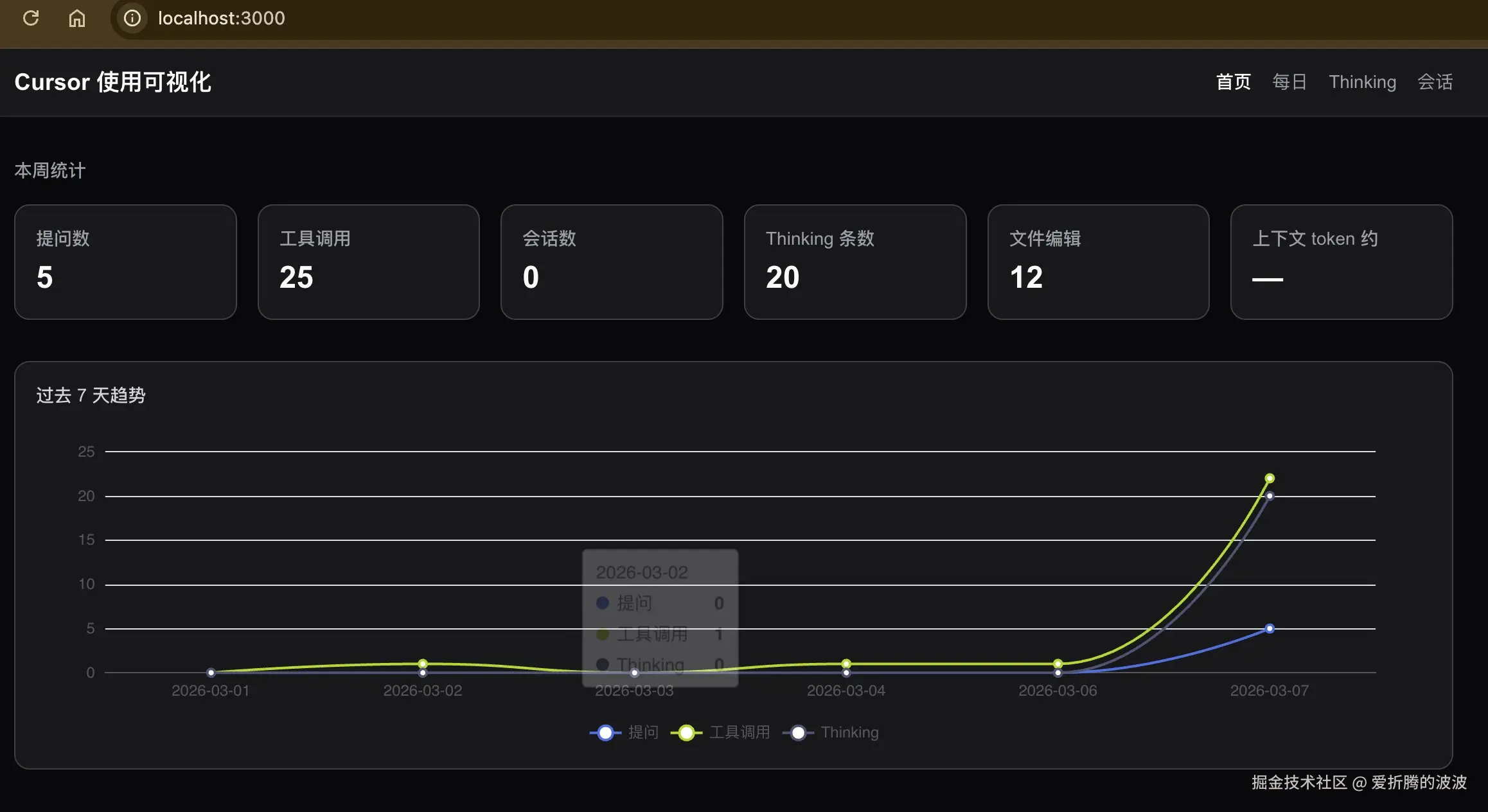
Task: Click the localhost:3000 address bar
Action: click(x=221, y=18)
